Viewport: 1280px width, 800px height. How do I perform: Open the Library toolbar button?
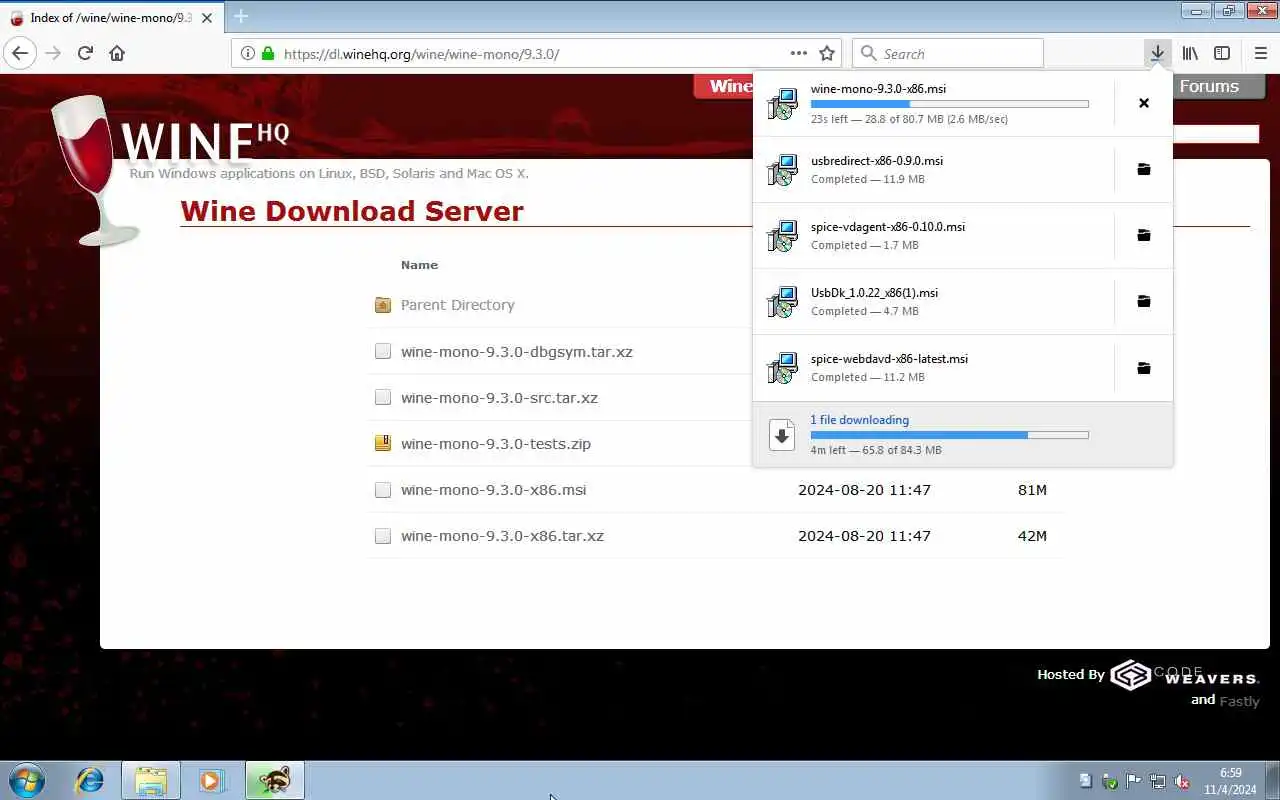coord(1190,53)
